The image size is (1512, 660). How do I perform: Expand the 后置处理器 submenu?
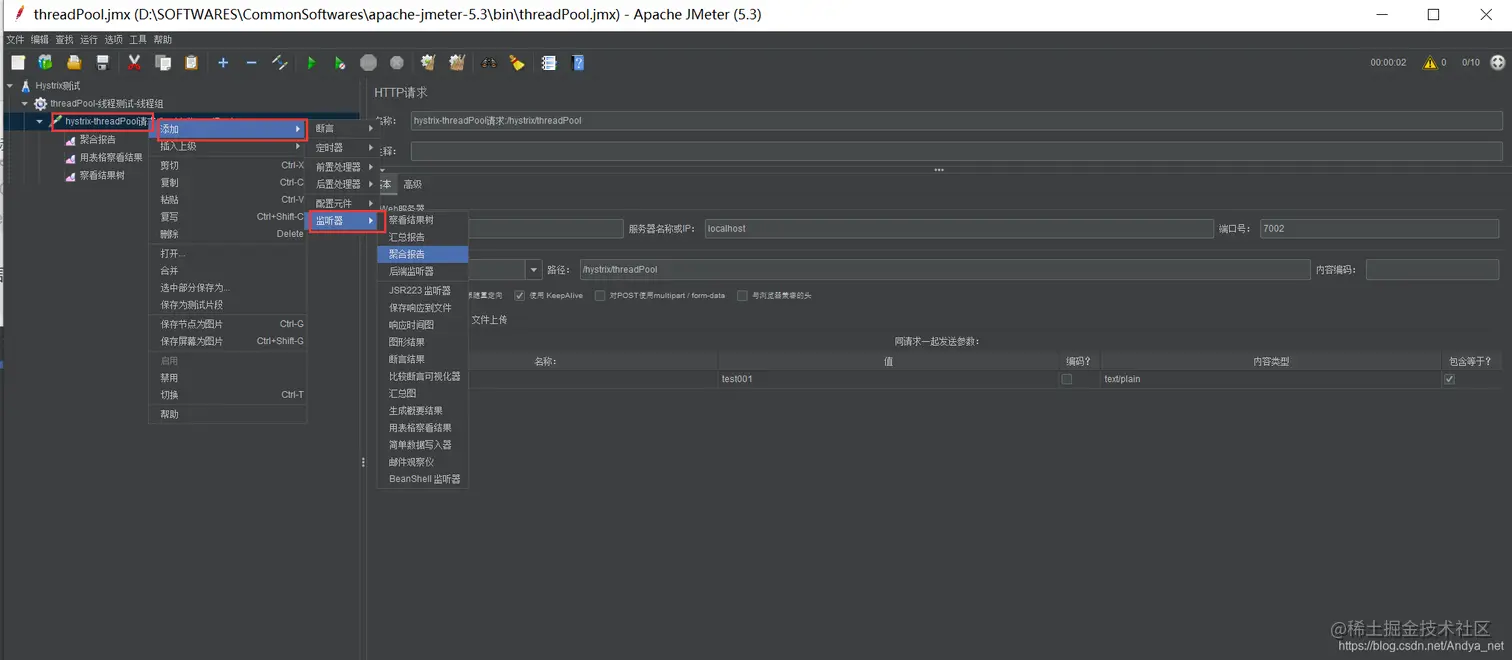pyautogui.click(x=343, y=185)
